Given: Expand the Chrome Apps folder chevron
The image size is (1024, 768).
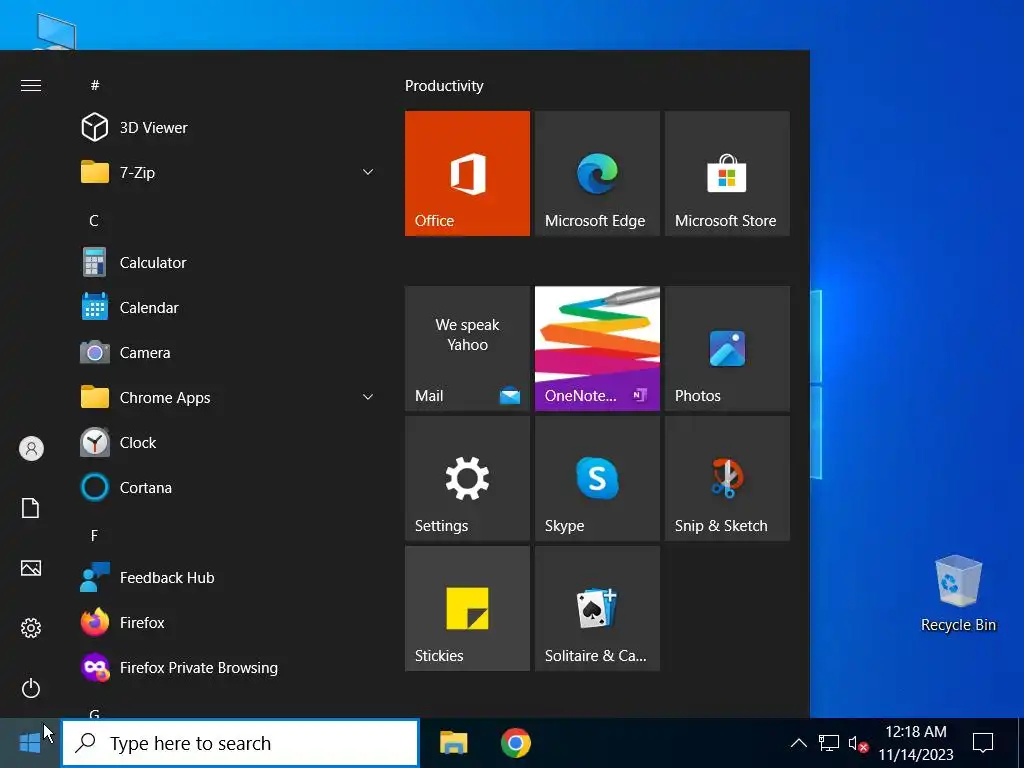Looking at the screenshot, I should click(x=368, y=397).
